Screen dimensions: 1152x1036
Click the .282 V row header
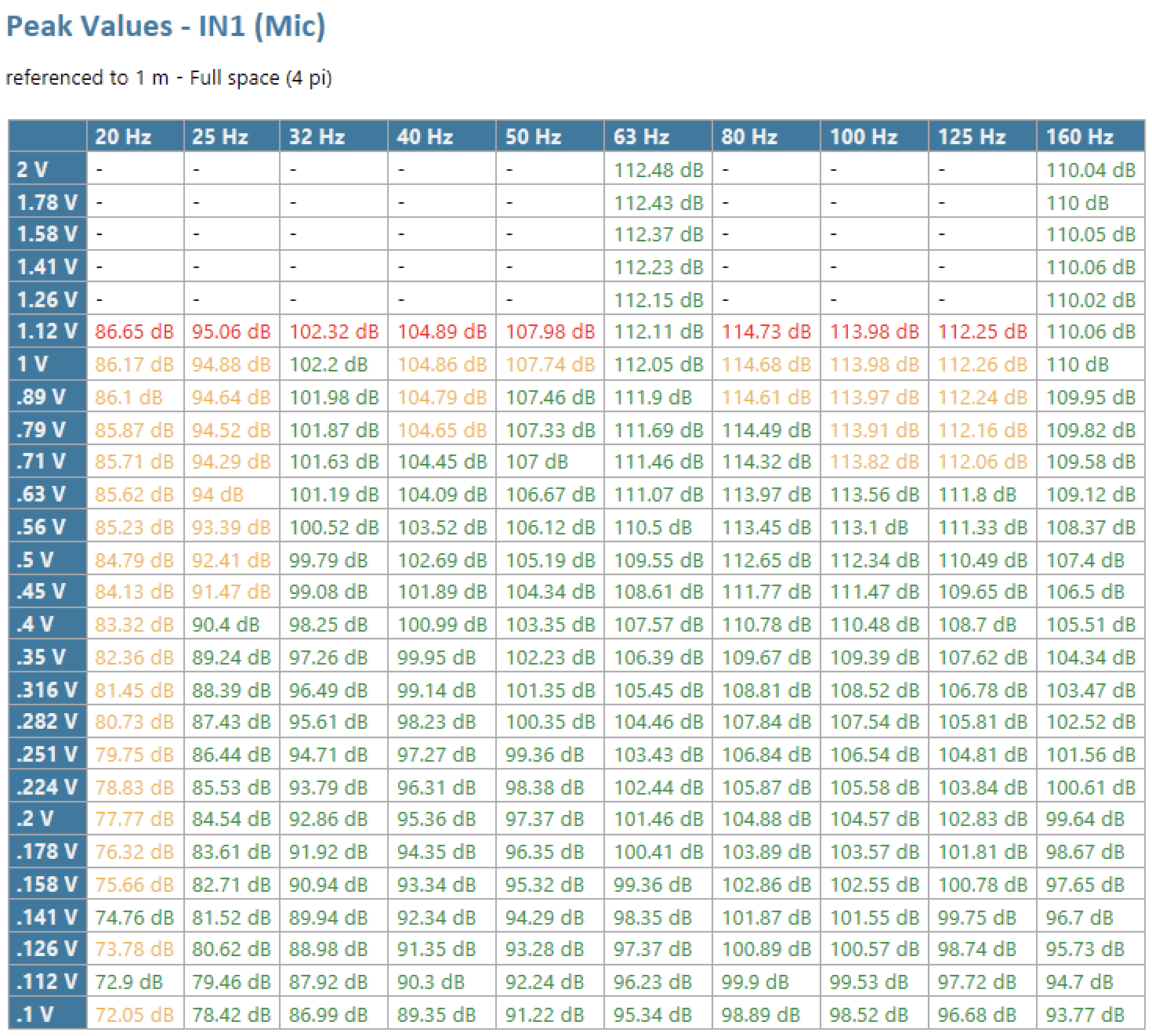(48, 722)
